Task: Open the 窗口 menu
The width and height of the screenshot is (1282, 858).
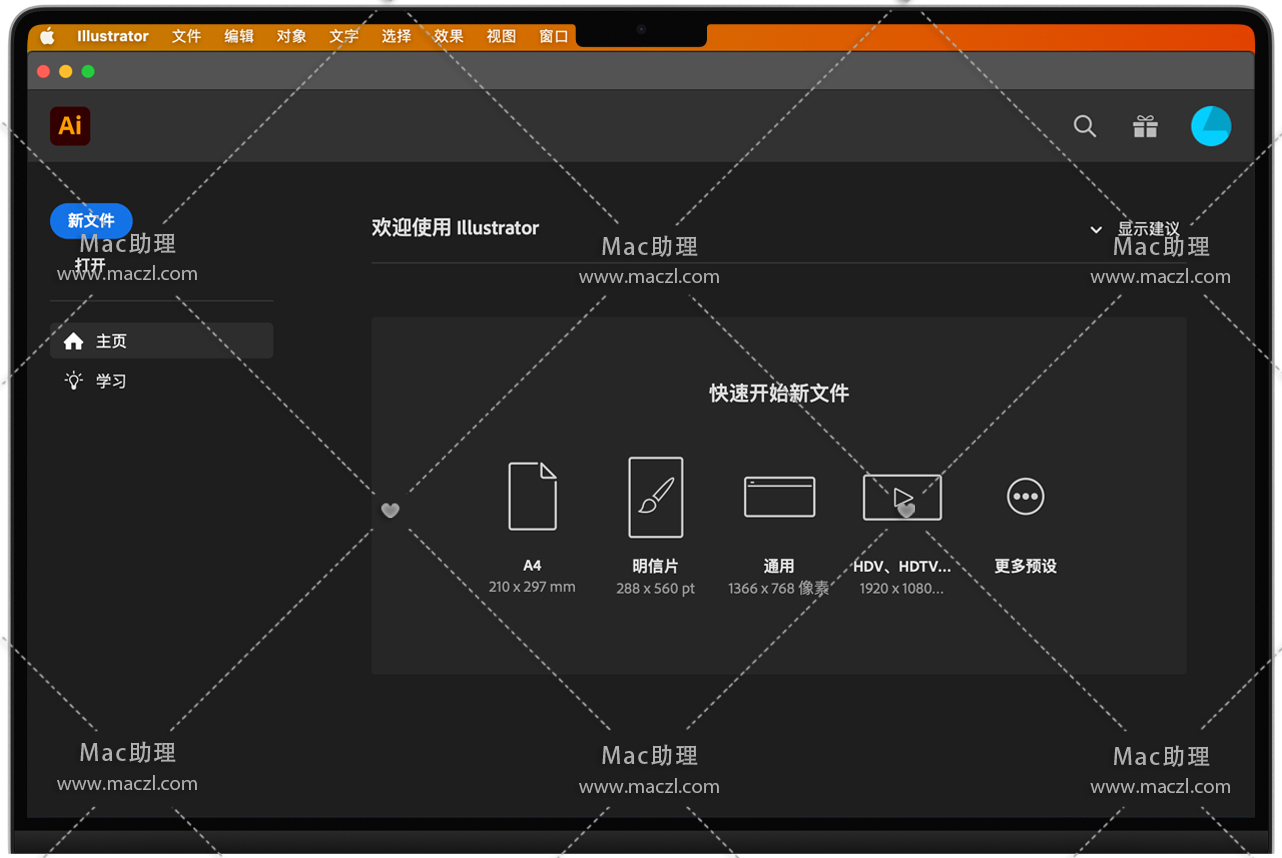Action: pos(553,36)
